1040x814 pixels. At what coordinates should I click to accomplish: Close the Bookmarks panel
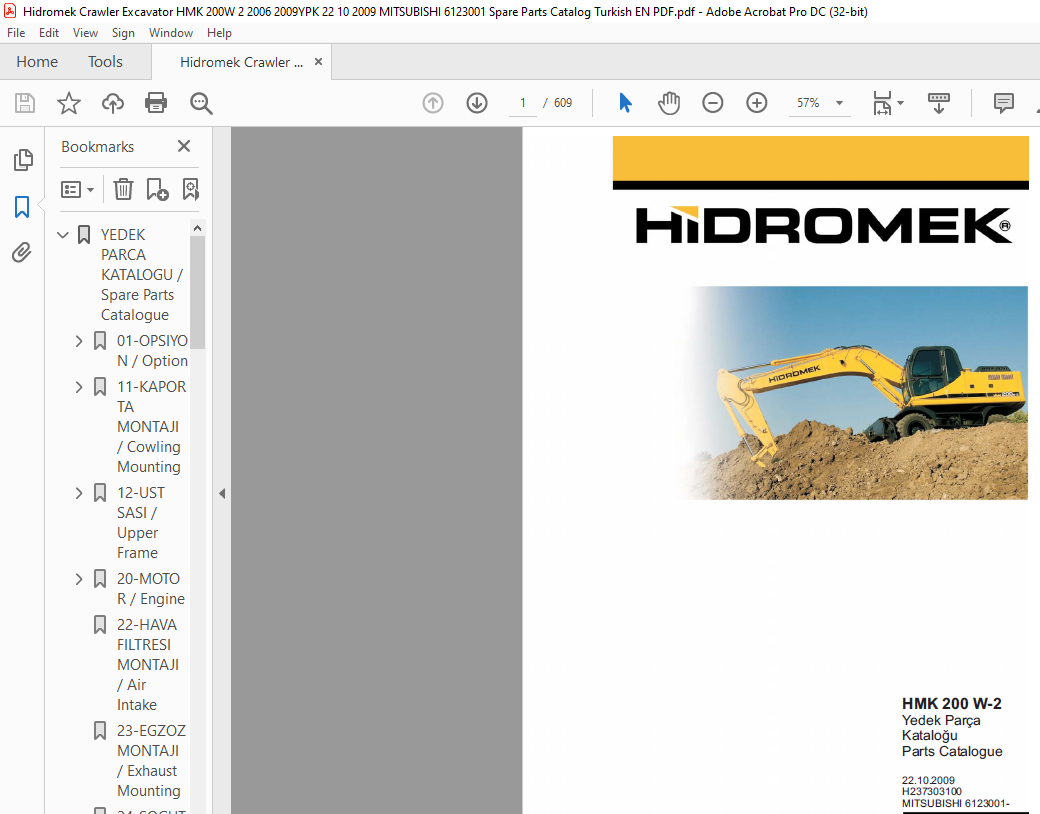coord(184,146)
